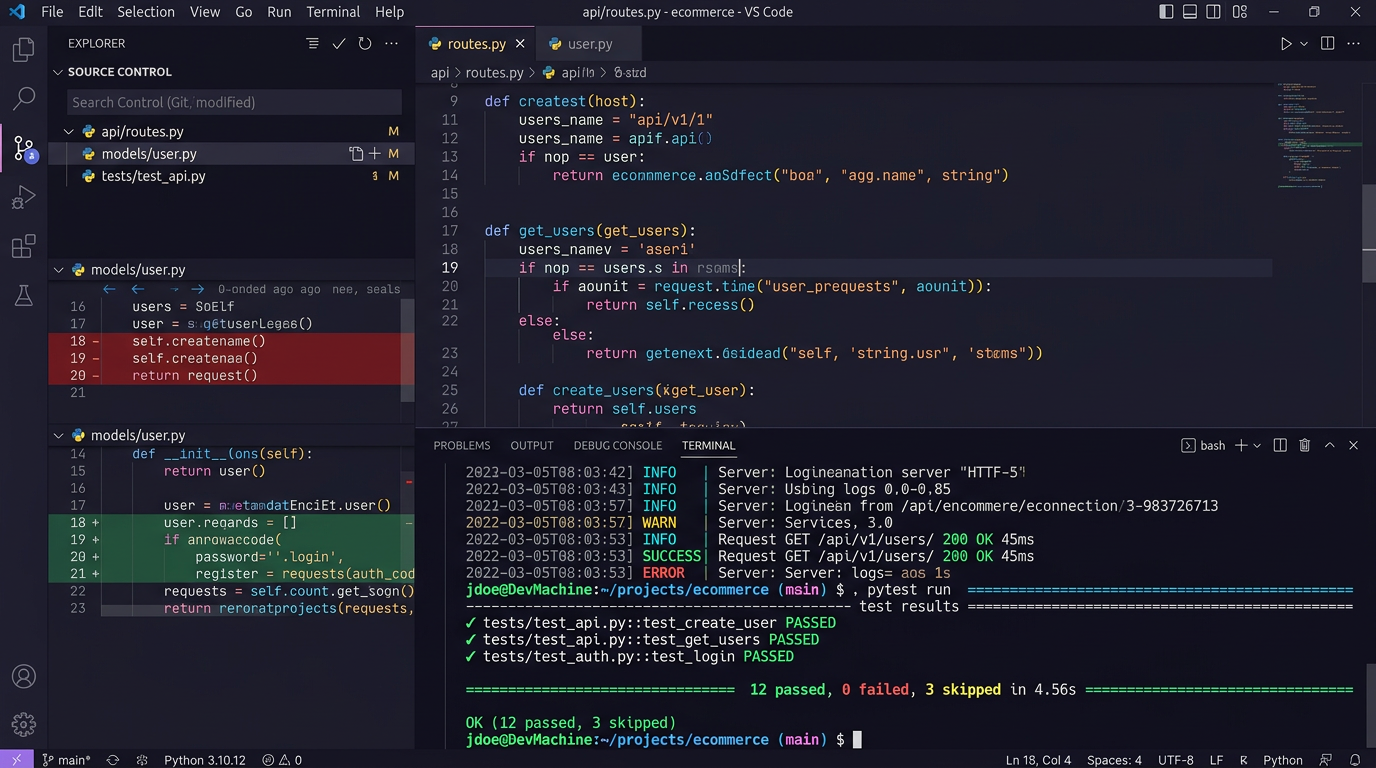Open the Extensions view in activity bar

coord(24,247)
